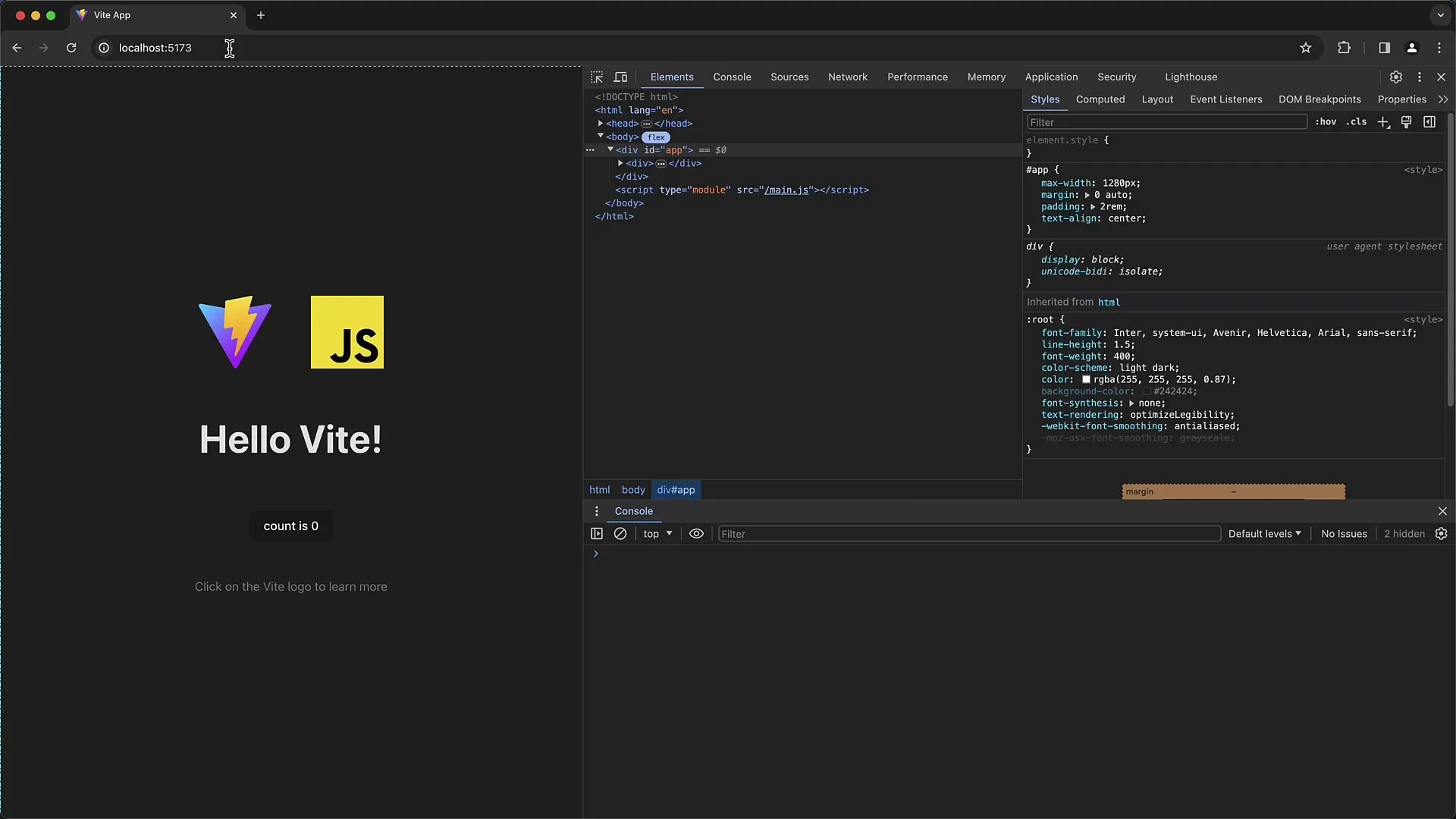The image size is (1456, 819).
Task: Collapse the div id app node
Action: tap(610, 150)
